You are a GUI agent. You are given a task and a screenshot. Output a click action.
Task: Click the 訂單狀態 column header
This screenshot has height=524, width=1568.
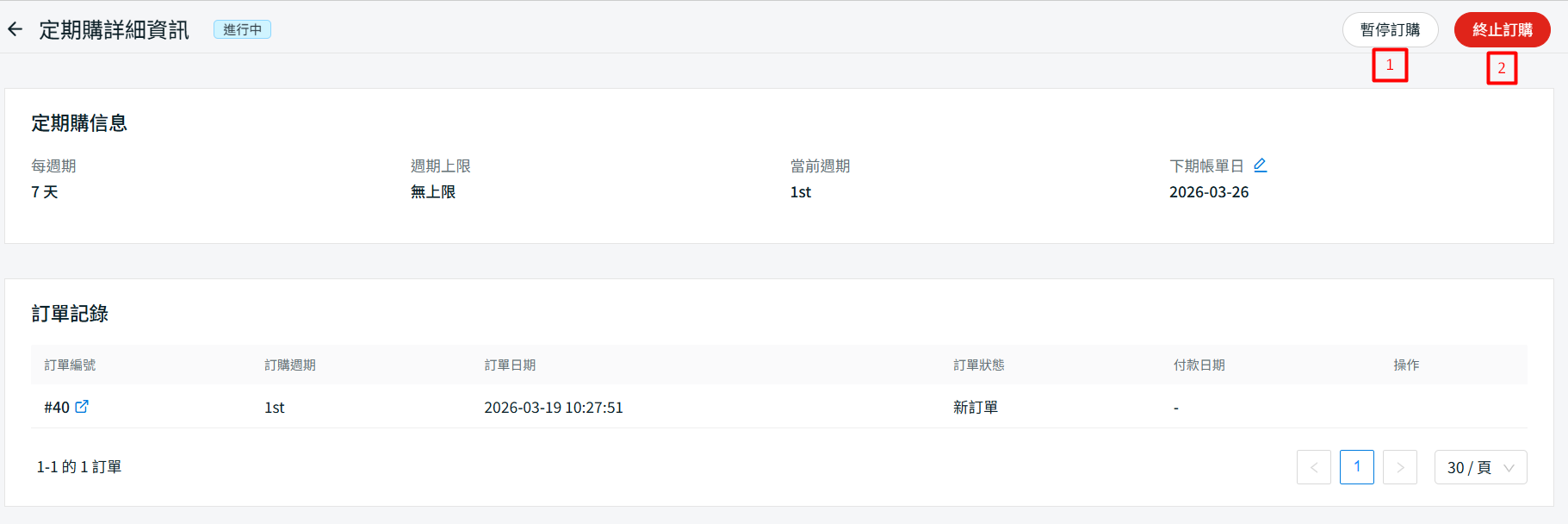pyautogui.click(x=978, y=365)
